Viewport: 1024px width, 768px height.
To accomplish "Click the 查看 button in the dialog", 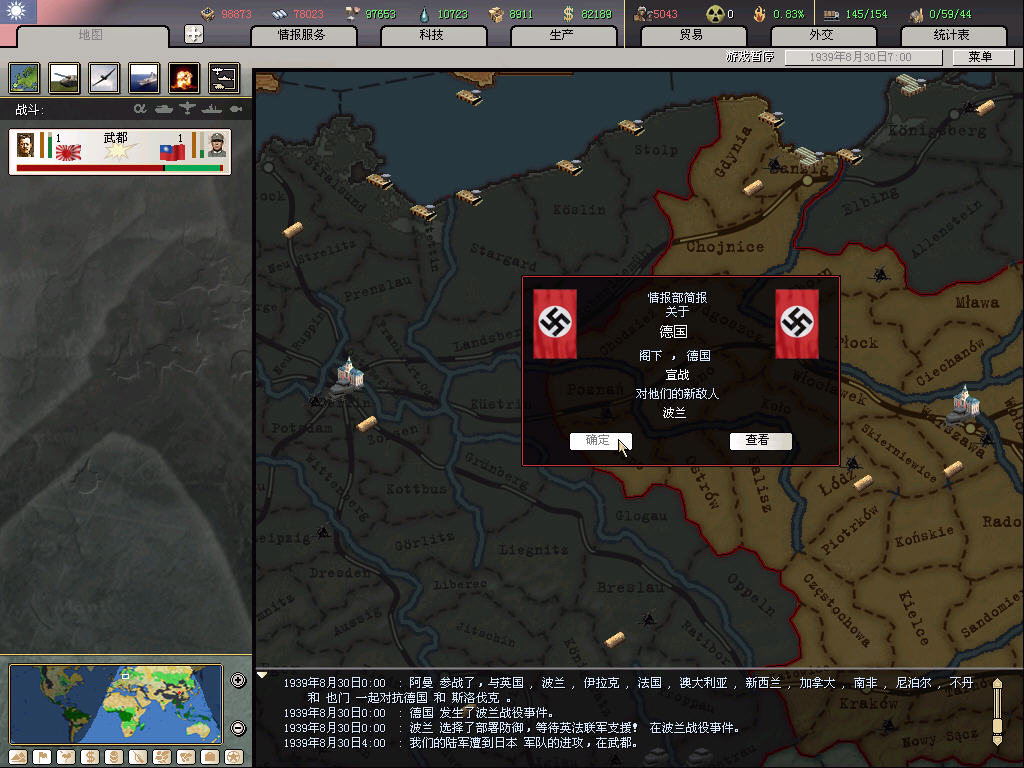I will tap(760, 441).
